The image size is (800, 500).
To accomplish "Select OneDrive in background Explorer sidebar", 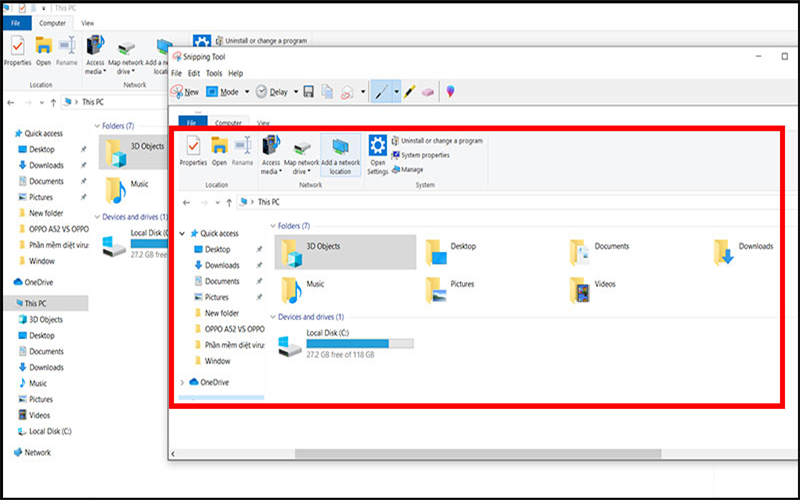I will pyautogui.click(x=34, y=282).
